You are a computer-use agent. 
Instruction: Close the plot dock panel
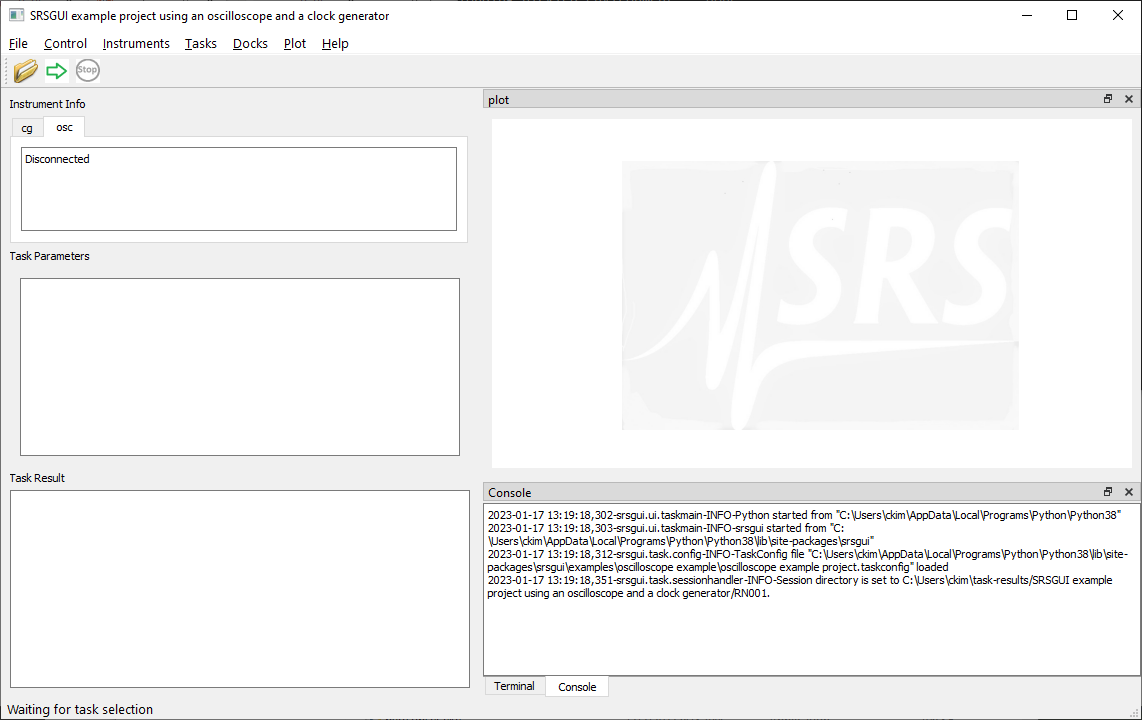(1129, 99)
